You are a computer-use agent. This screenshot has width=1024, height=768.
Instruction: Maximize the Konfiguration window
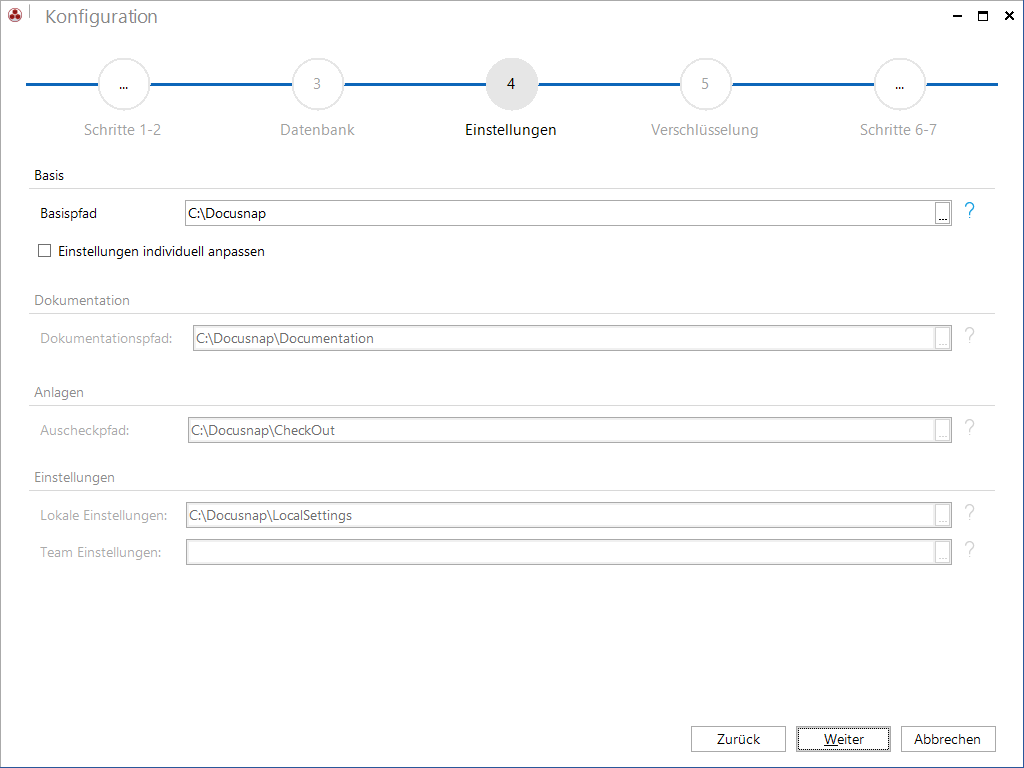[983, 16]
